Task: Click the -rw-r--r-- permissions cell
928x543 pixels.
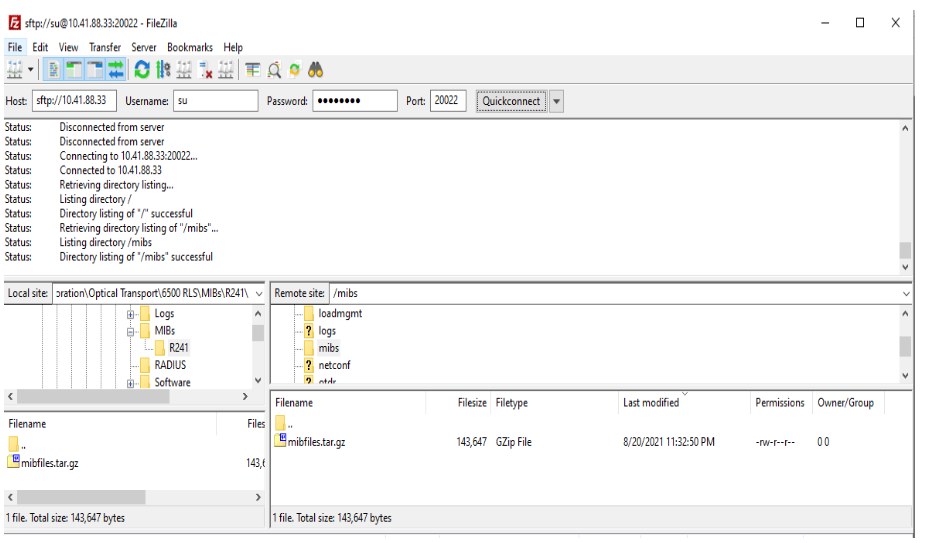Action: point(775,442)
